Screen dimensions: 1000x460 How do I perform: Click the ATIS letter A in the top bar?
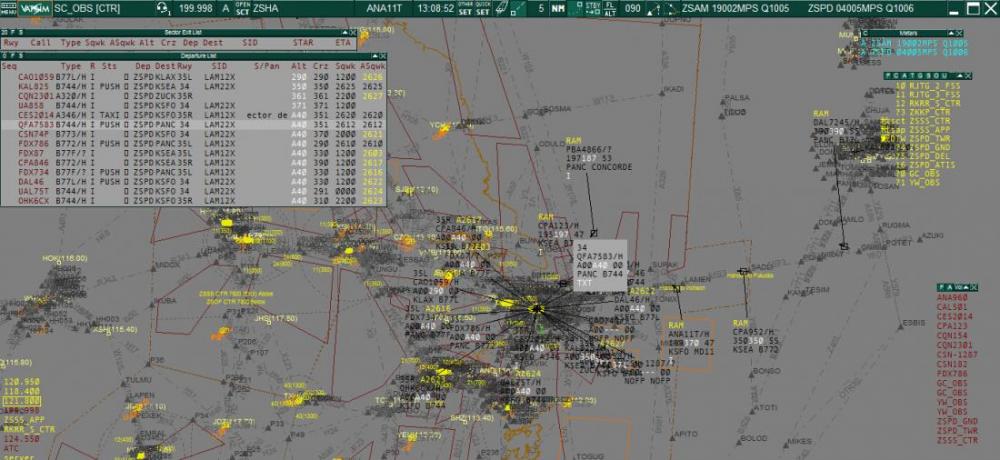coord(225,8)
